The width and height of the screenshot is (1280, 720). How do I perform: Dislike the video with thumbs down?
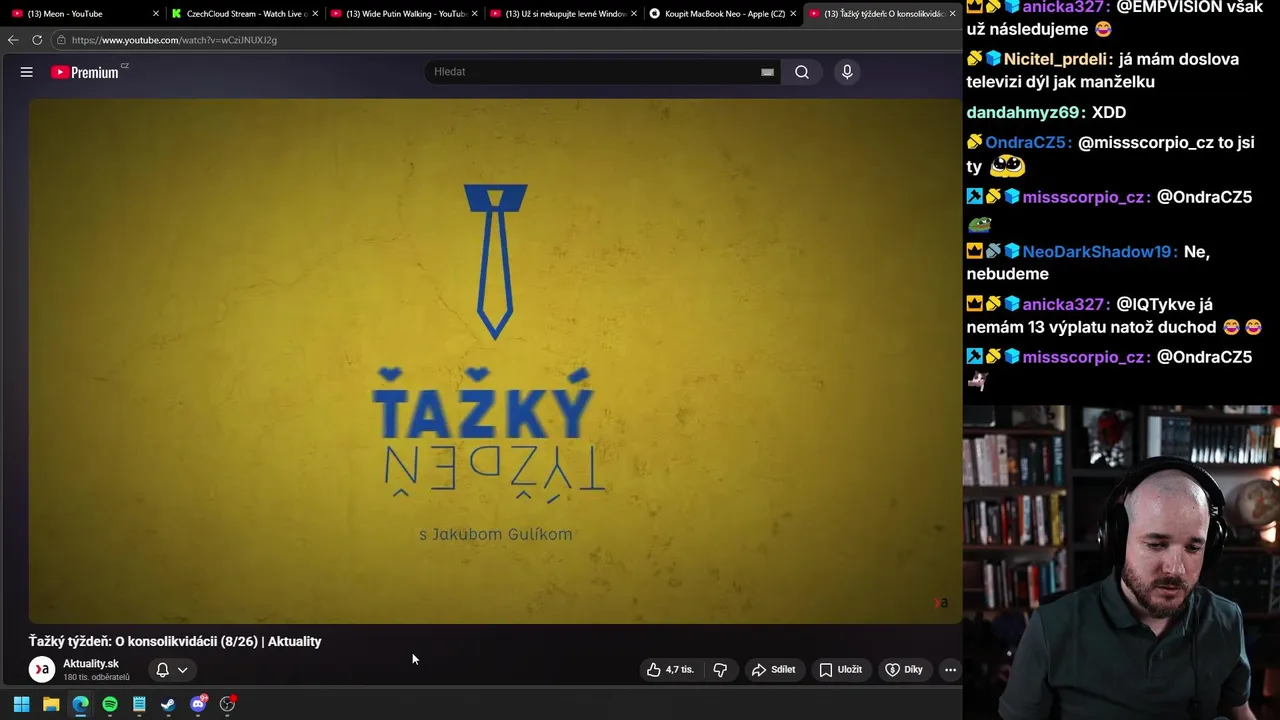click(x=720, y=670)
